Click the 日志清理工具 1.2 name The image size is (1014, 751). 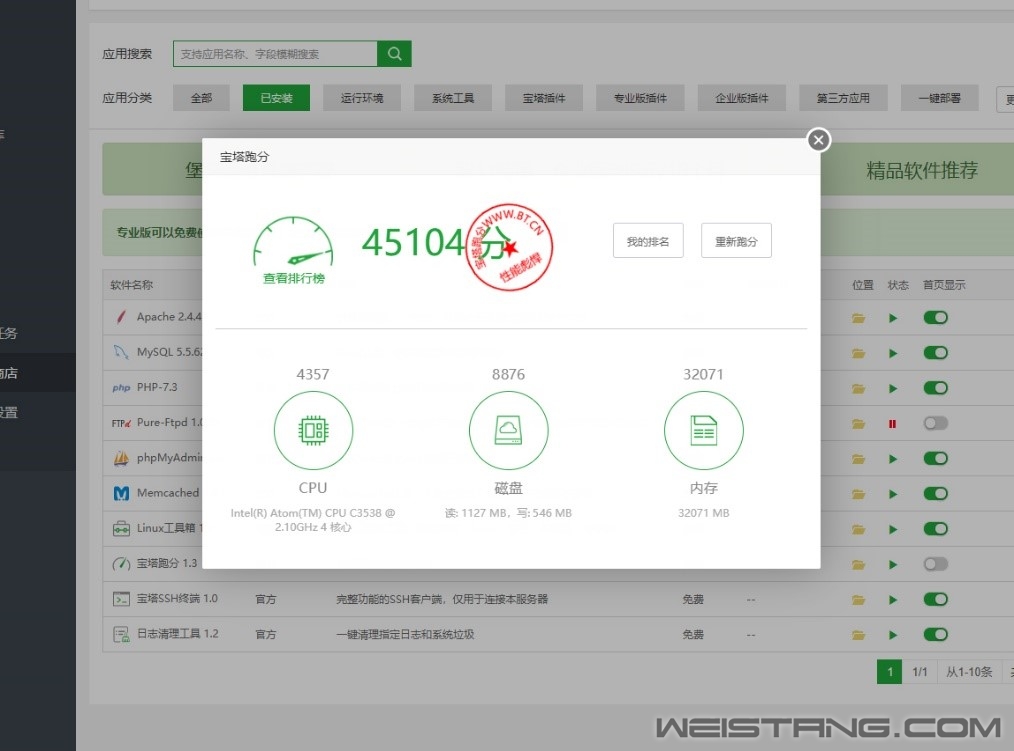(178, 634)
